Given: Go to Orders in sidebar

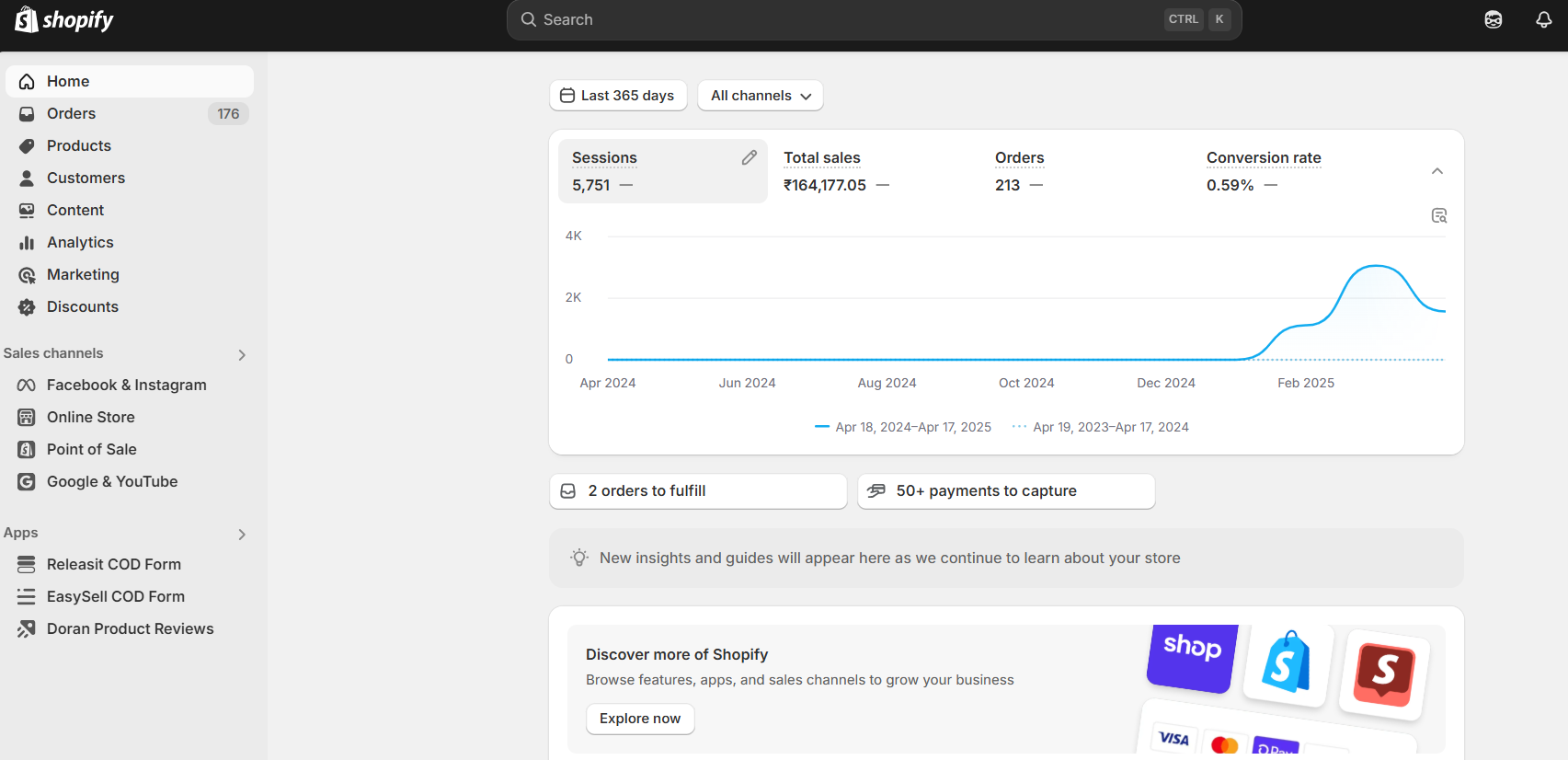Looking at the screenshot, I should click(x=72, y=113).
